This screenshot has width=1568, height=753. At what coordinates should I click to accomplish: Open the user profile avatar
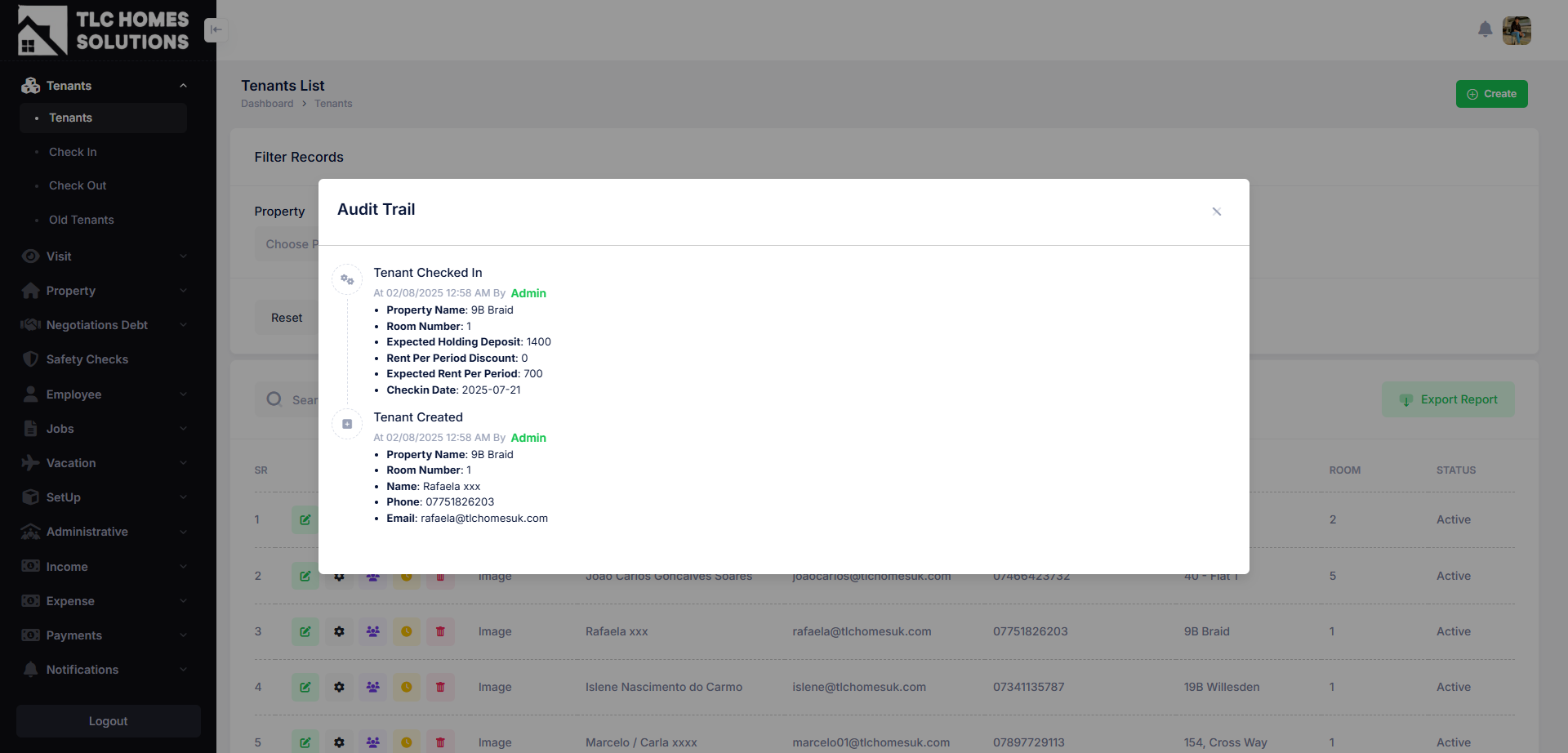tap(1517, 30)
